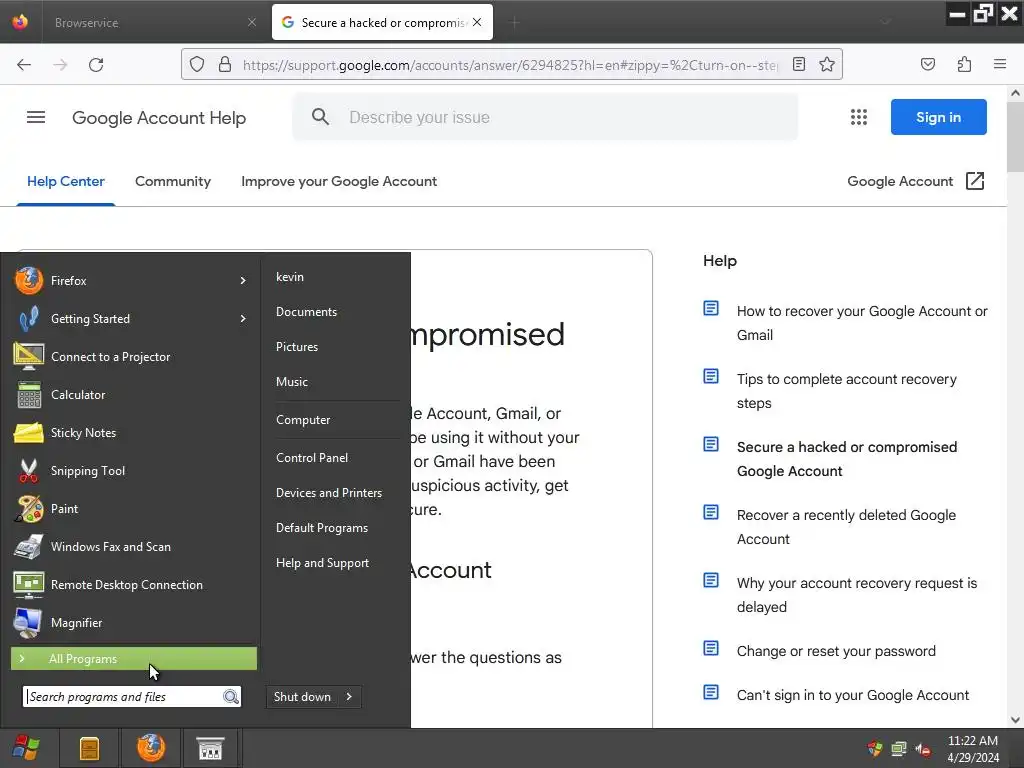Open Improve your Google Account tab

point(339,182)
